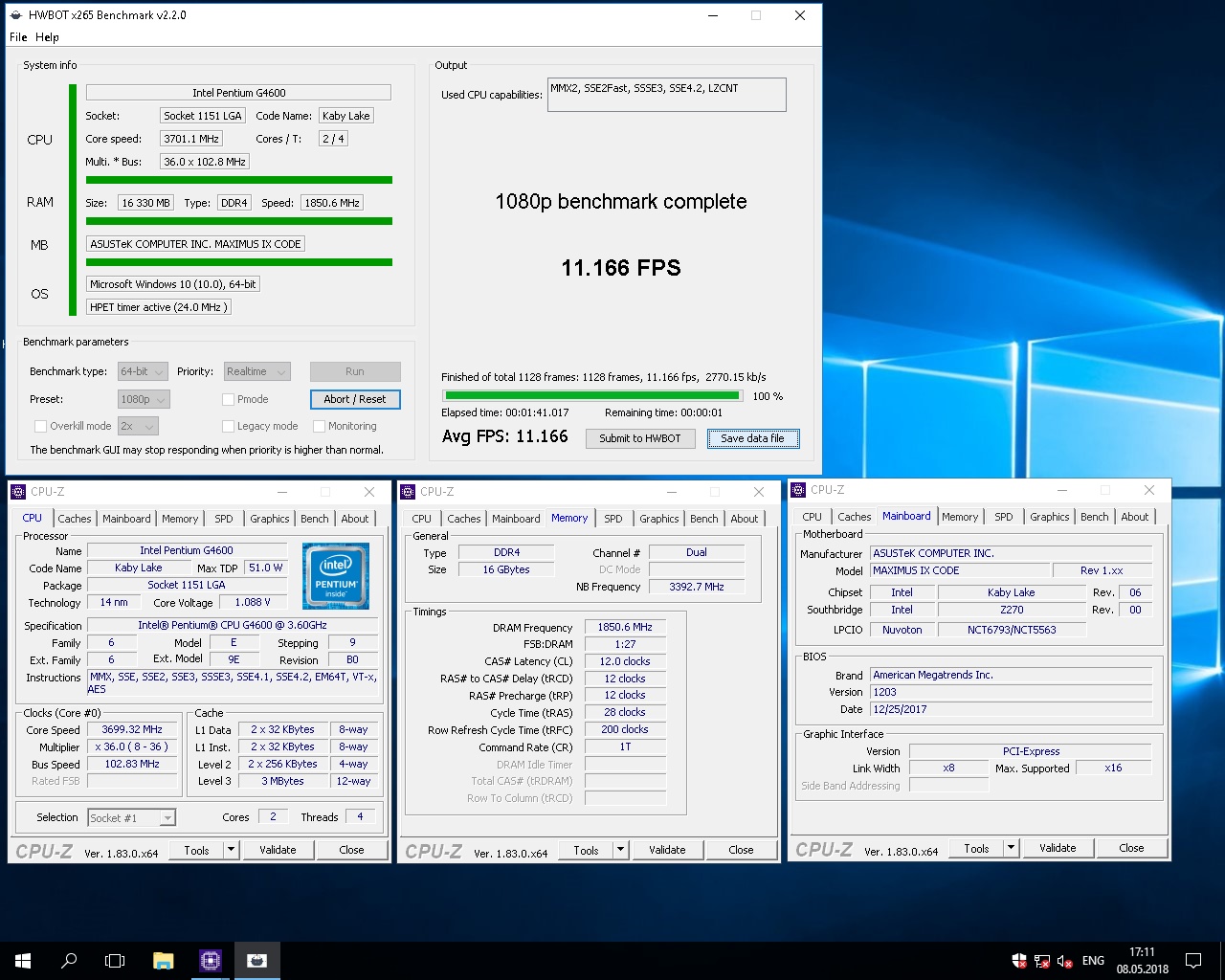Image resolution: width=1225 pixels, height=980 pixels.
Task: Click the green bar below RAM info
Action: (x=239, y=221)
